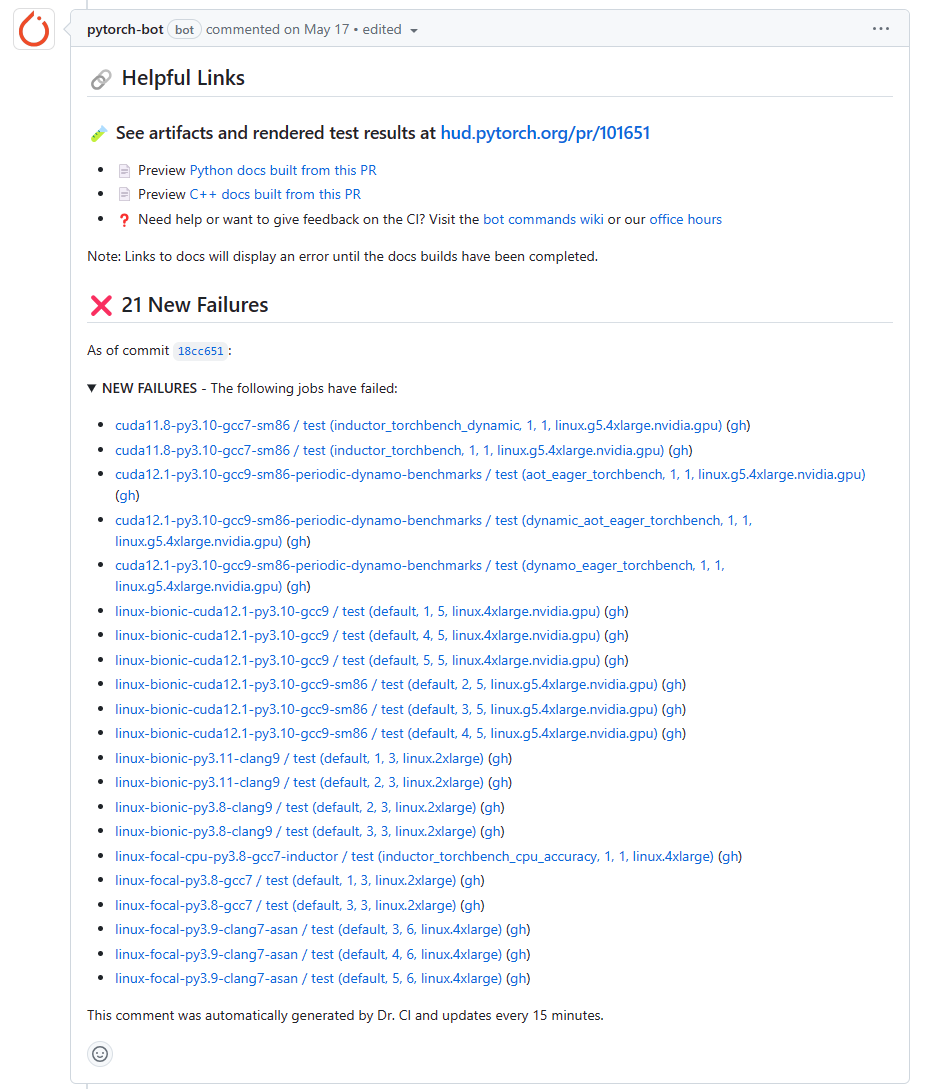Click the test tube icon before See artifacts
Screen dimensions: 930x1089
click(99, 133)
